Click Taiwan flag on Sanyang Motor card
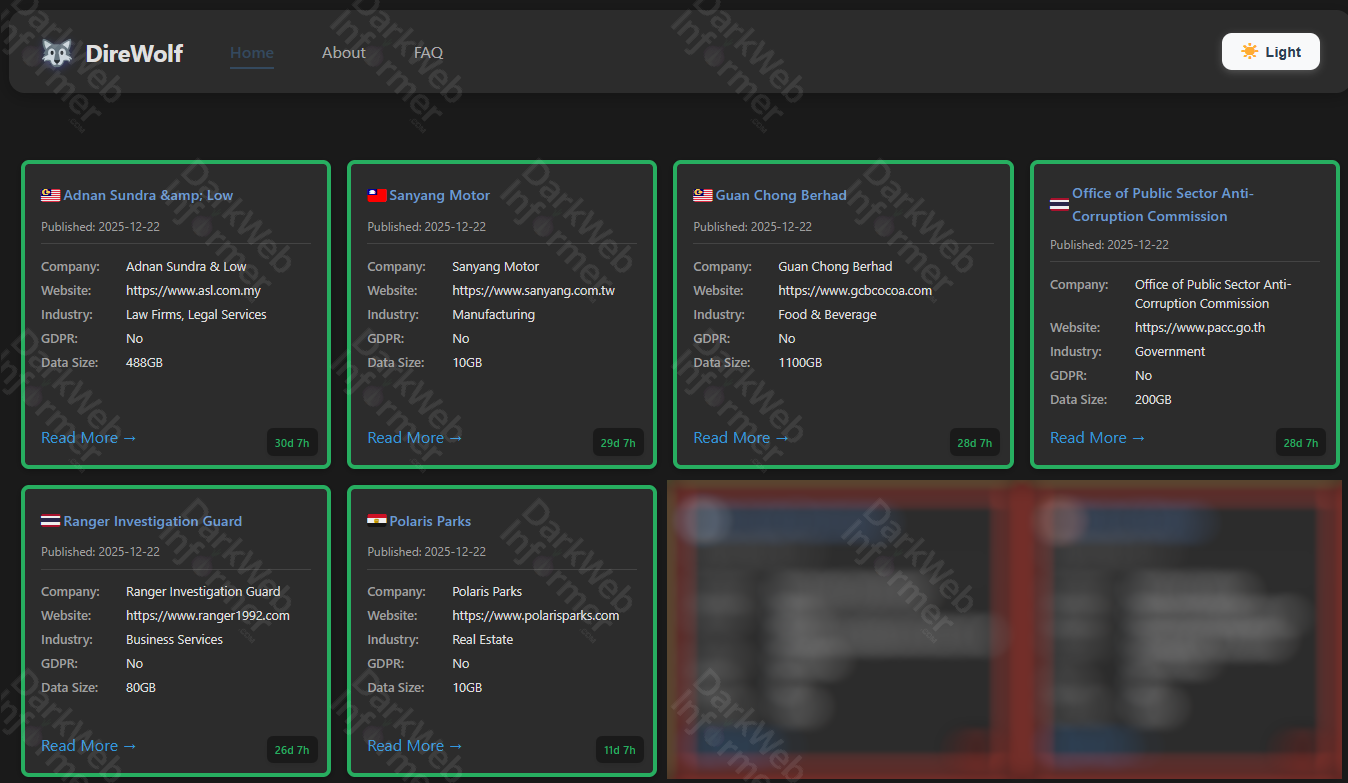The image size is (1348, 783). pyautogui.click(x=377, y=195)
